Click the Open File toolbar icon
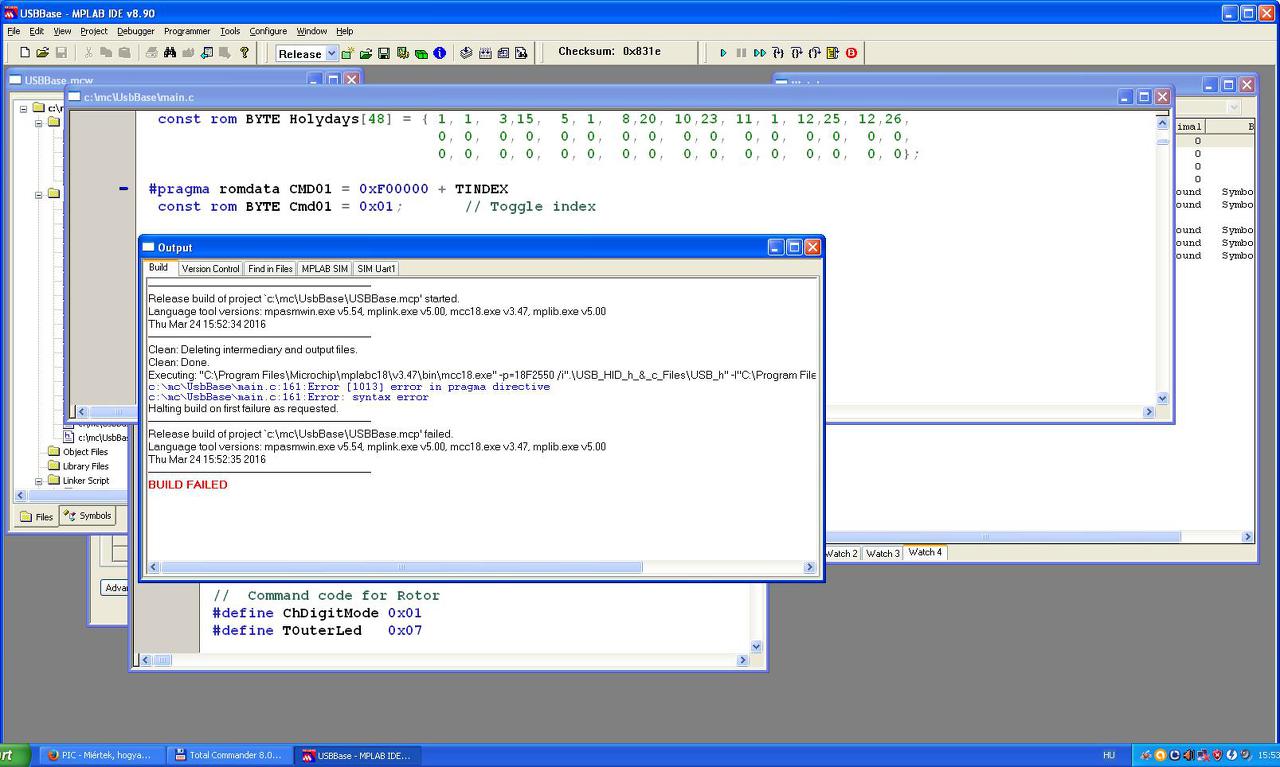Image resolution: width=1280 pixels, height=767 pixels. (x=43, y=53)
